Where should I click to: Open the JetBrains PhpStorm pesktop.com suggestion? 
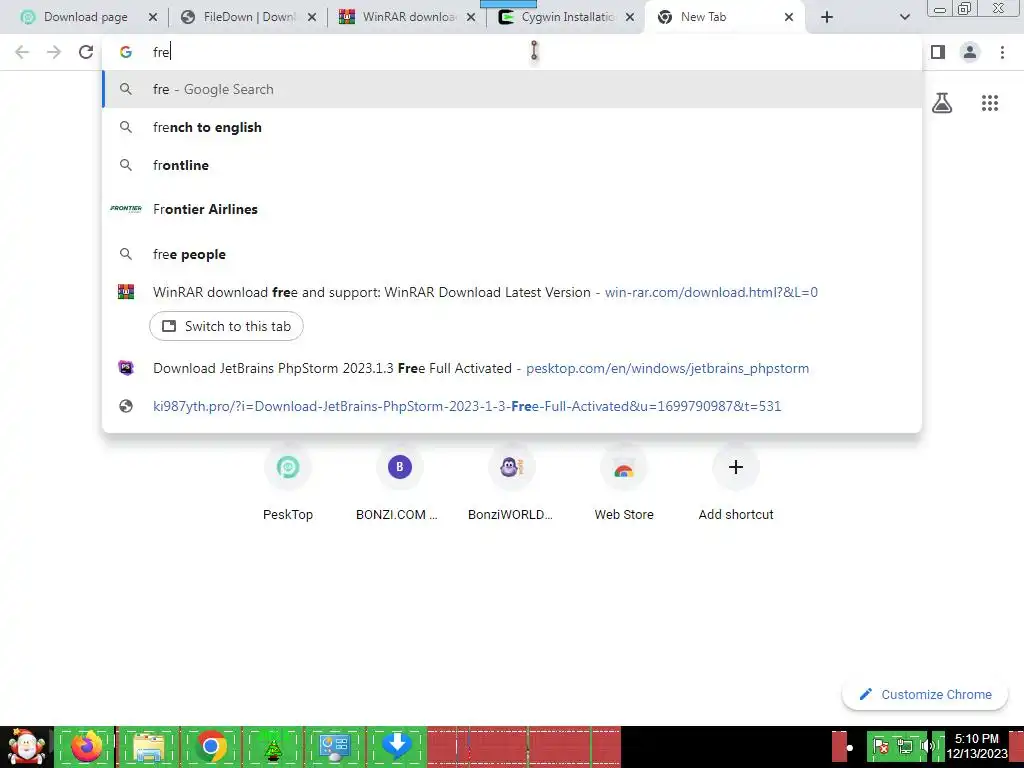512,368
